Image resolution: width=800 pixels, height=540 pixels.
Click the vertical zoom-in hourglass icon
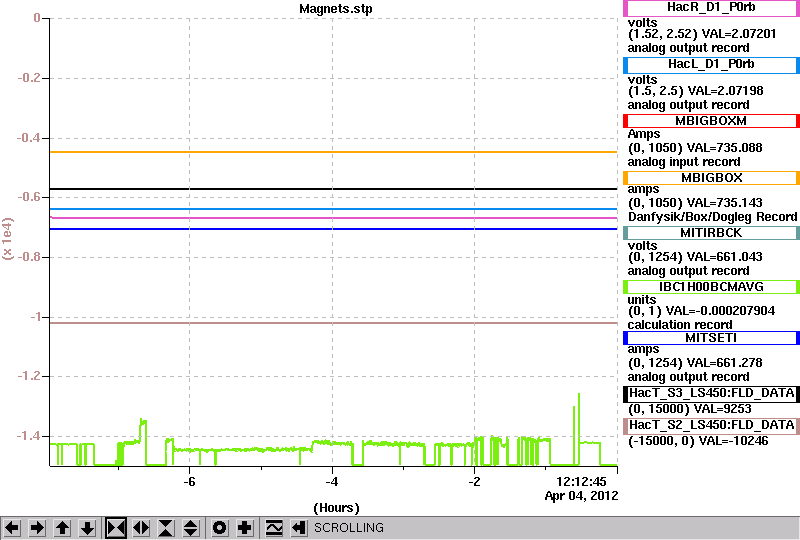click(x=166, y=528)
